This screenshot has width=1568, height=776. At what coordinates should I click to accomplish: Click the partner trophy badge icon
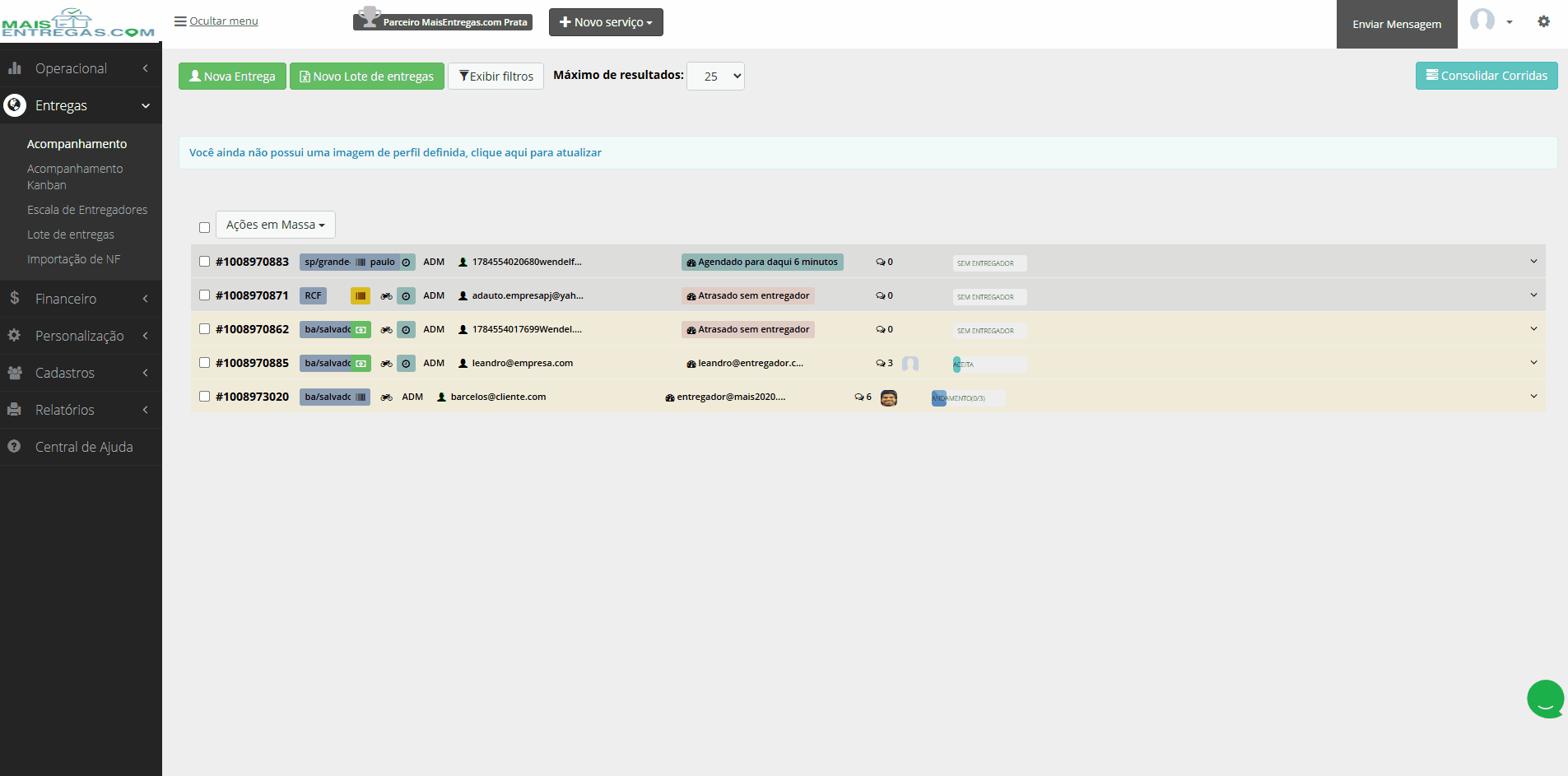370,17
